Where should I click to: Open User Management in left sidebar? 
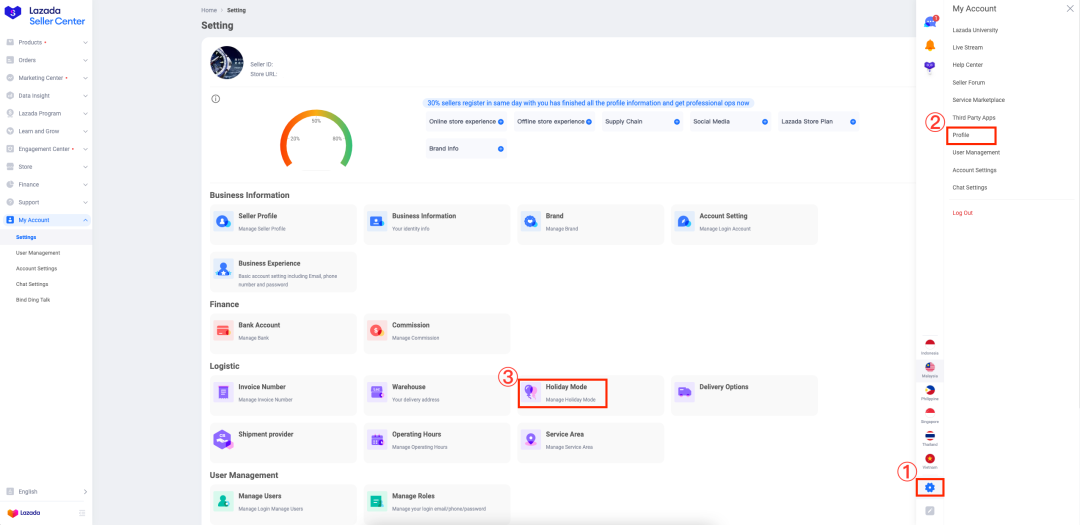(38, 253)
